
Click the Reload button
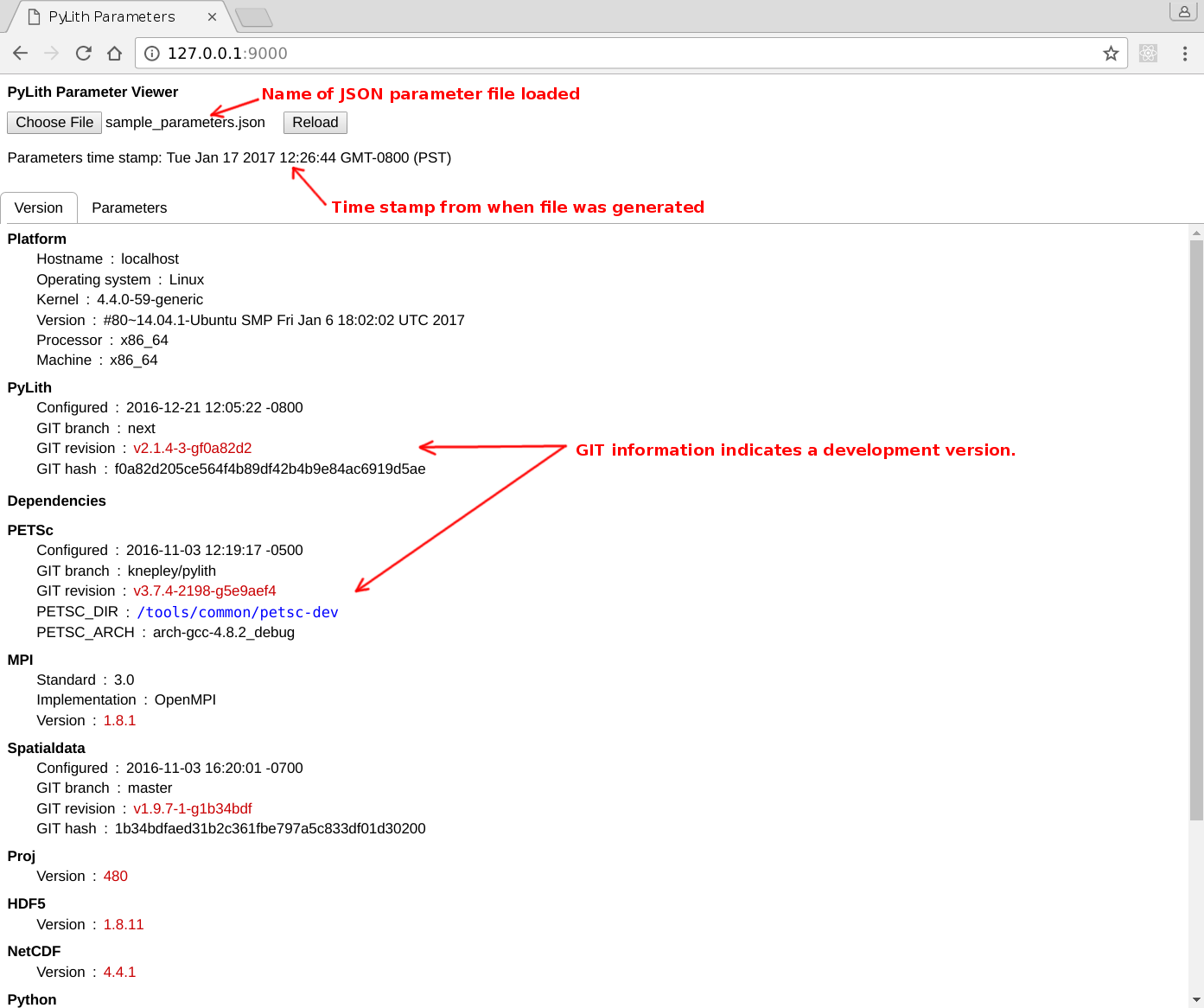click(315, 123)
